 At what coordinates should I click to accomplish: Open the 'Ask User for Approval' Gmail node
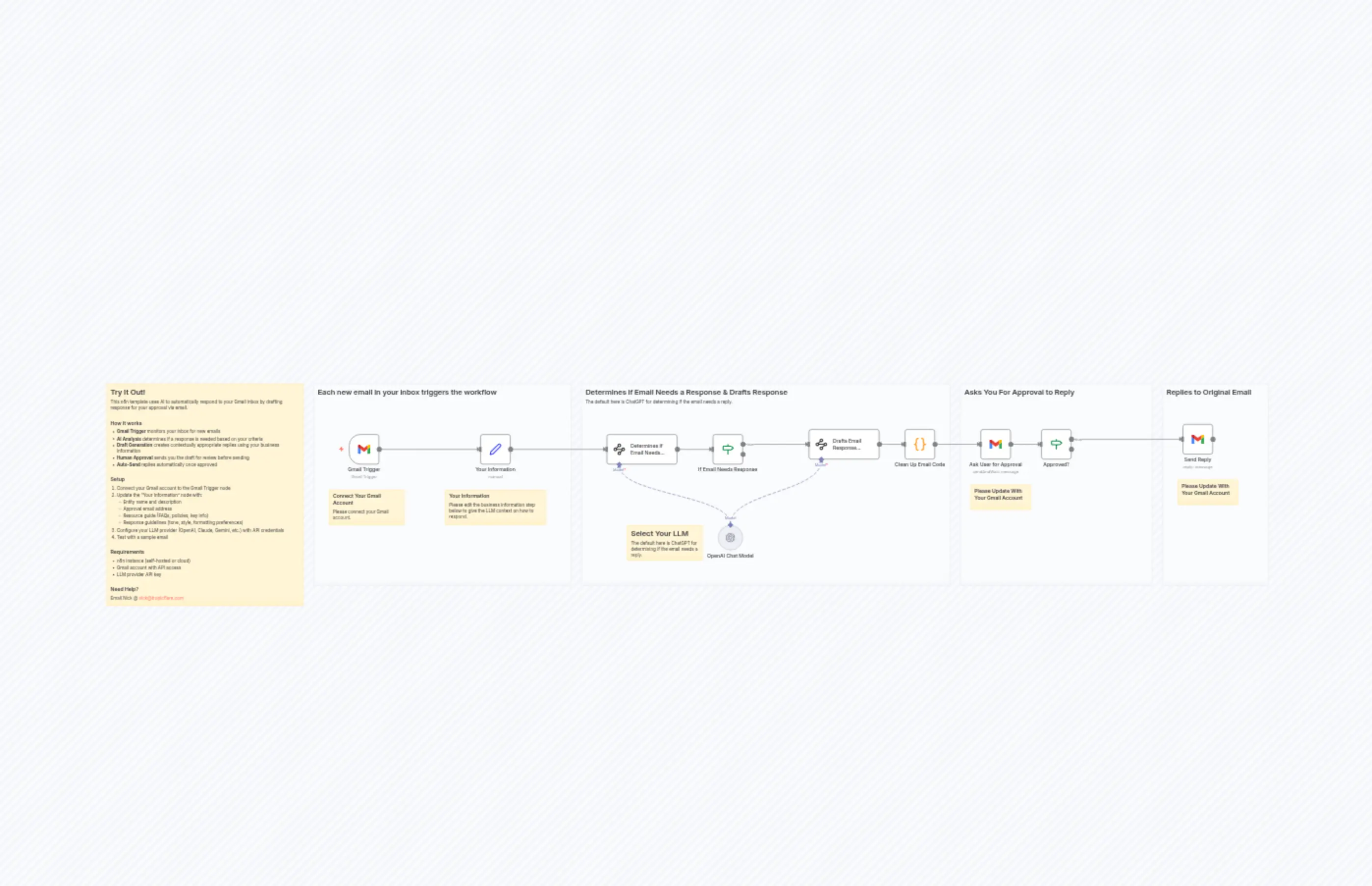click(996, 444)
